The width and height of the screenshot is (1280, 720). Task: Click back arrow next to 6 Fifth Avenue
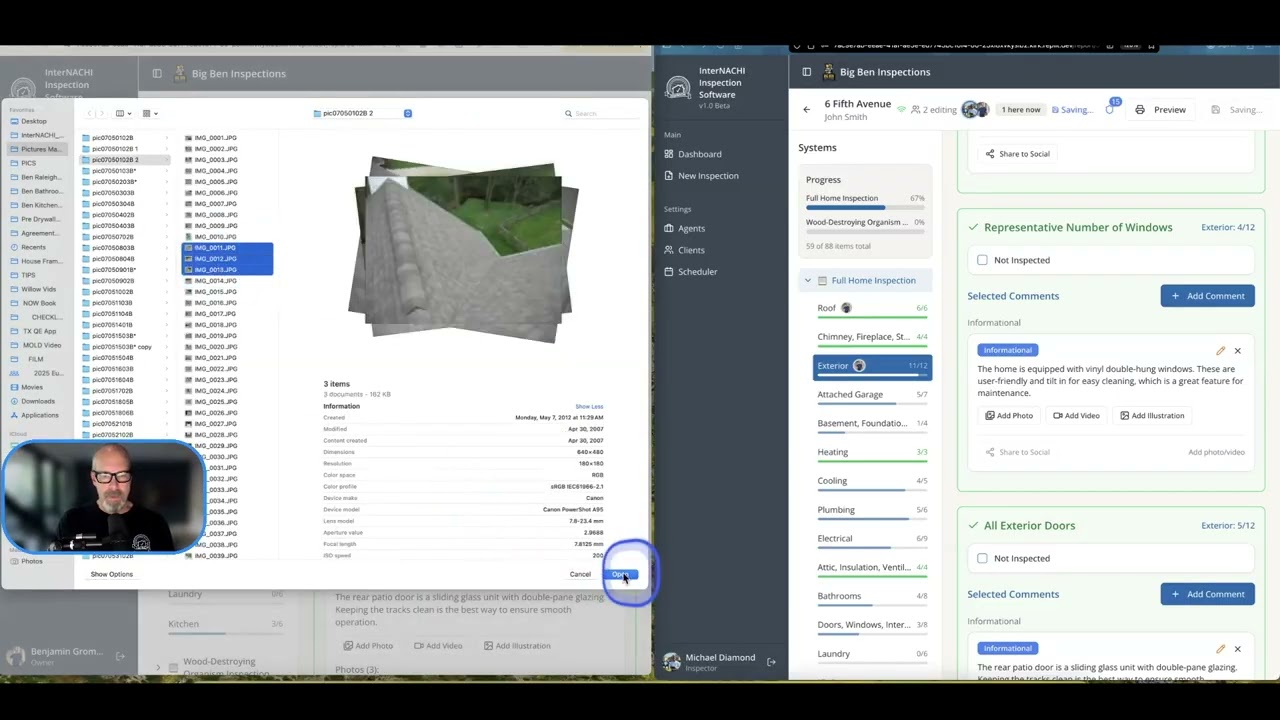pyautogui.click(x=807, y=110)
